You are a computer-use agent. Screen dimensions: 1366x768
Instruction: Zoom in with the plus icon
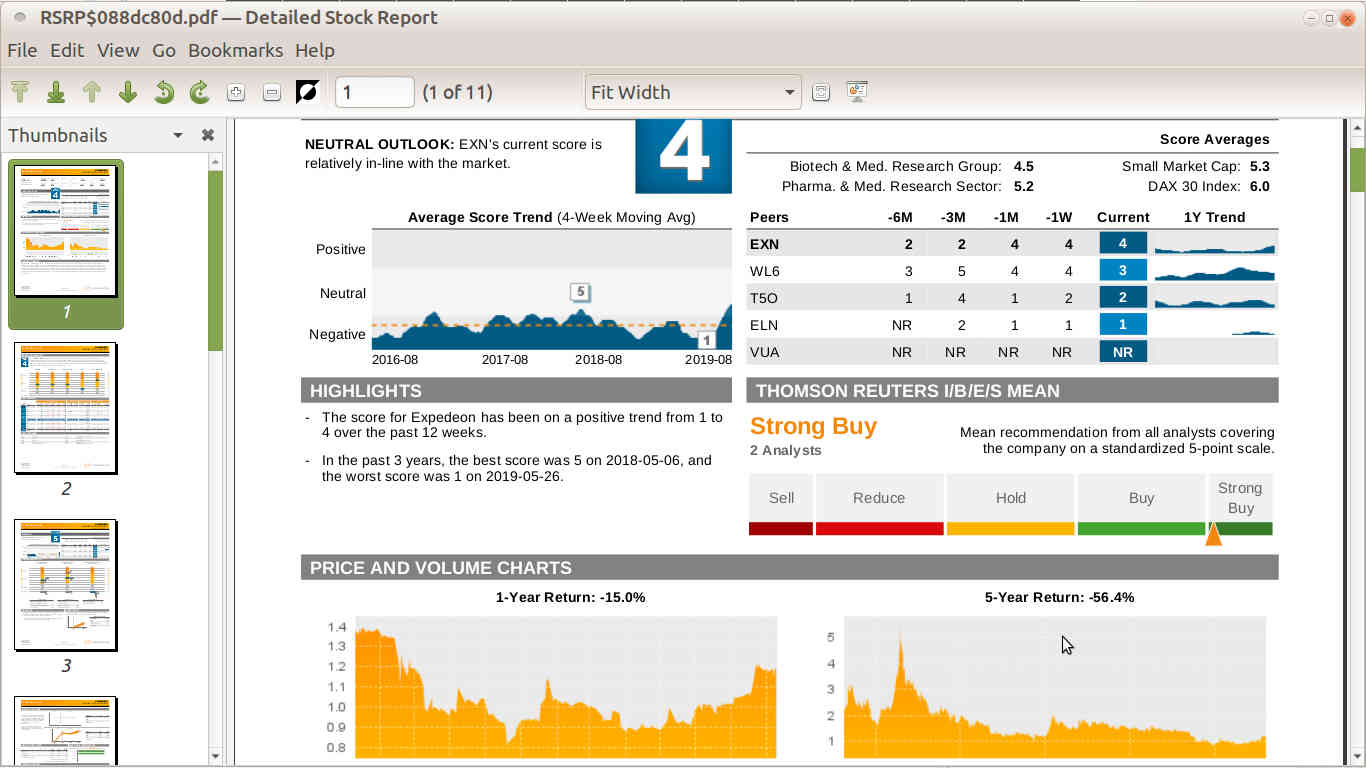pos(236,92)
